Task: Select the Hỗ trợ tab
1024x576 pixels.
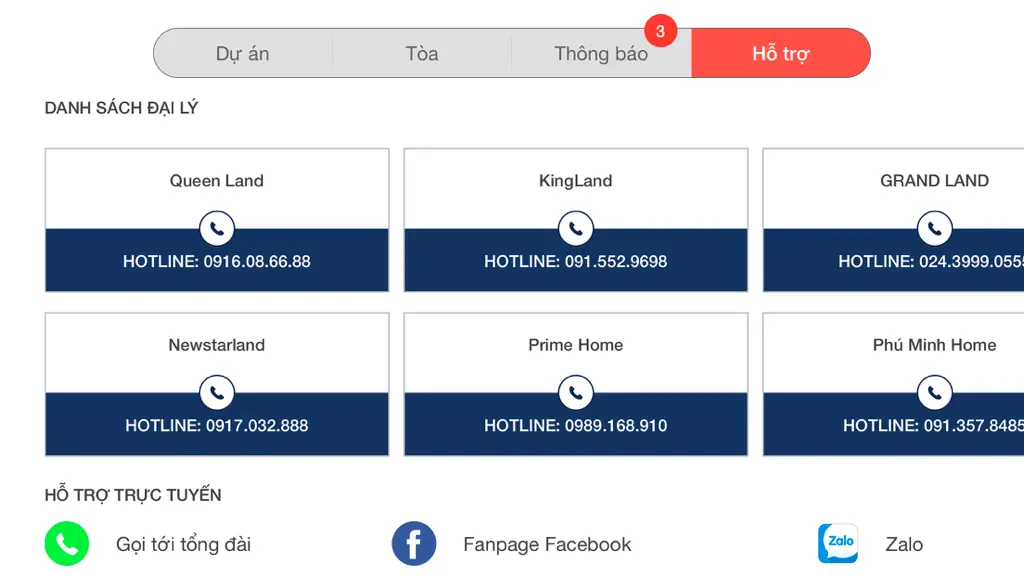Action: pyautogui.click(x=780, y=53)
